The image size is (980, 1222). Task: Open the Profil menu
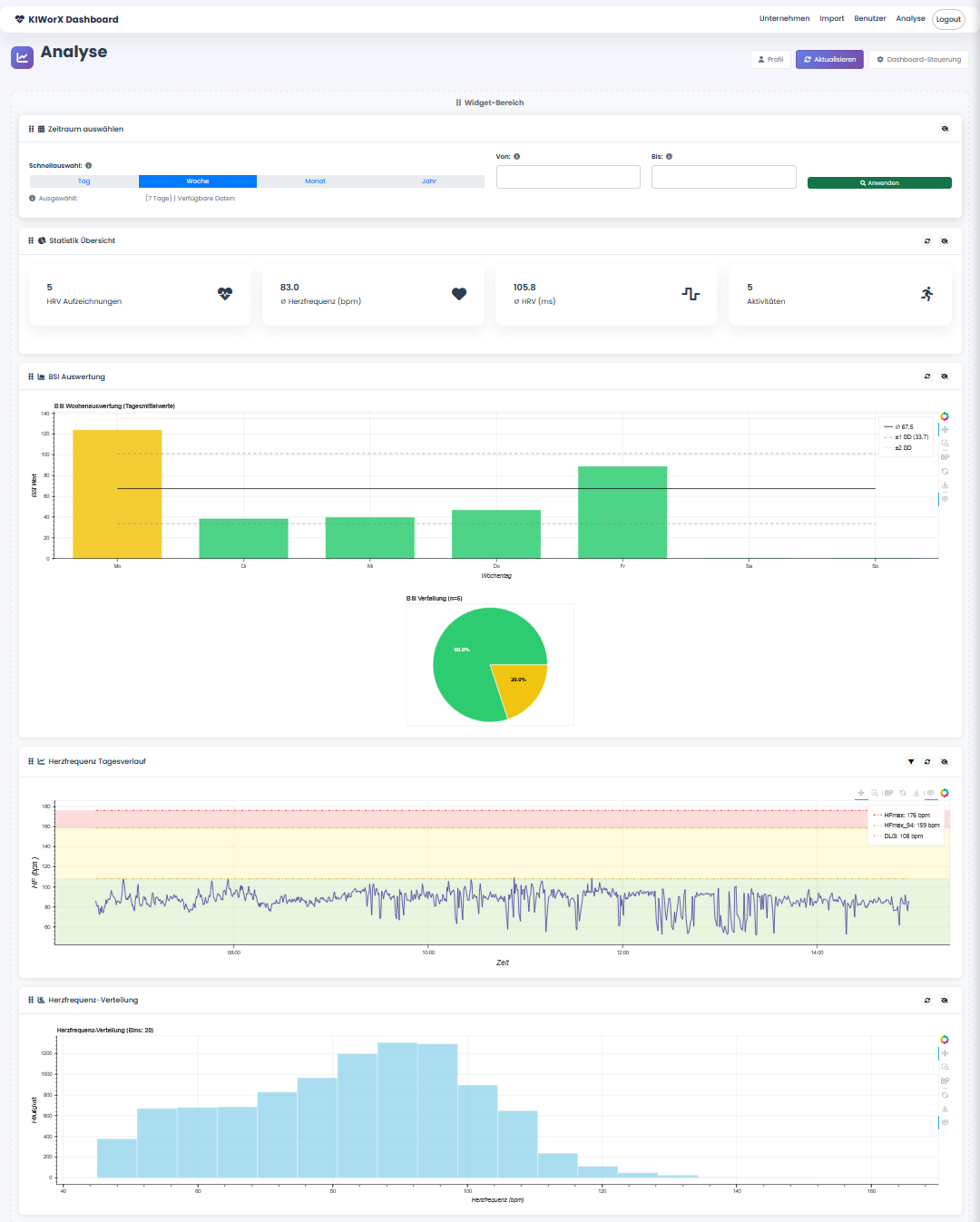point(770,60)
